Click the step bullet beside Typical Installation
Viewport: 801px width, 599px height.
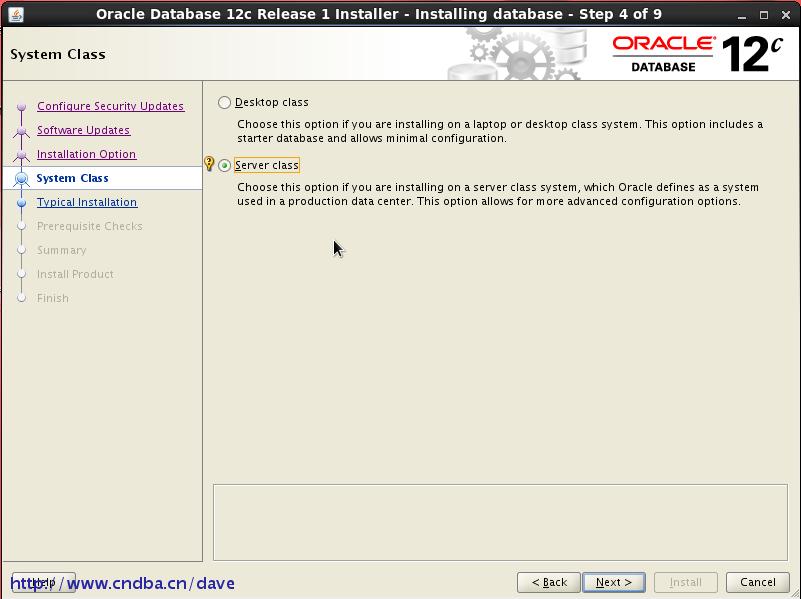(x=21, y=203)
